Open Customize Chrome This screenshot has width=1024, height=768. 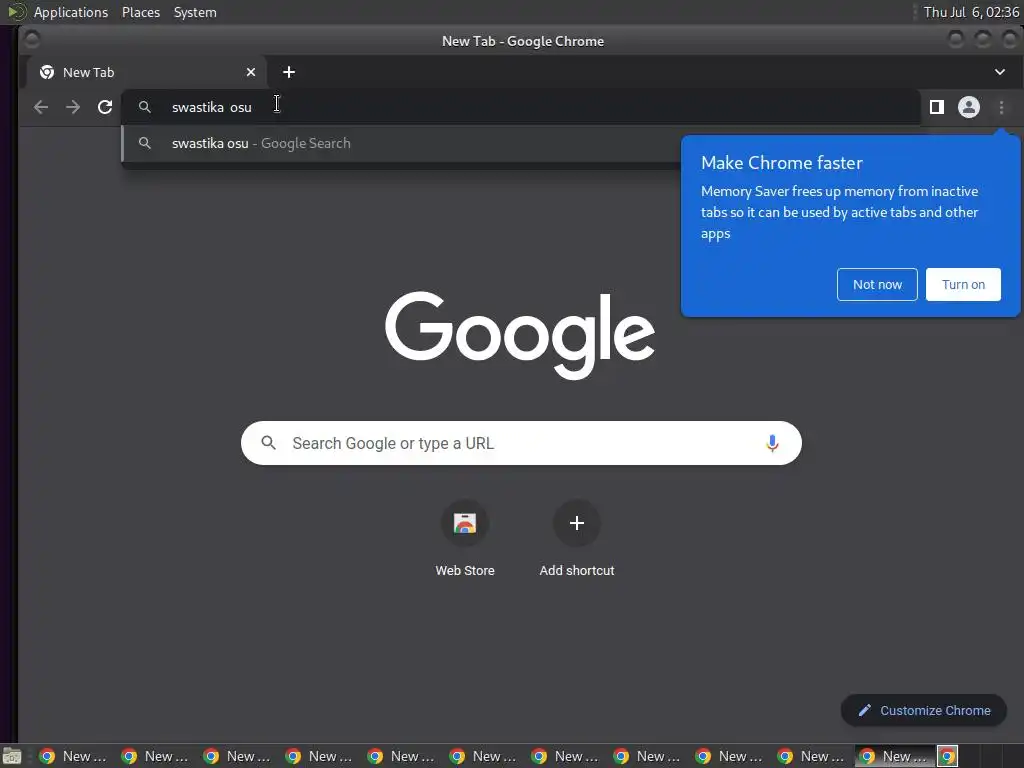coord(923,711)
